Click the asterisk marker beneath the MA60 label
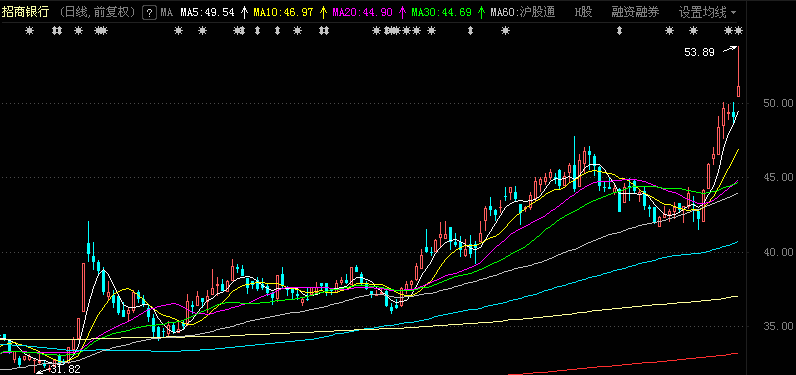 pos(505,31)
